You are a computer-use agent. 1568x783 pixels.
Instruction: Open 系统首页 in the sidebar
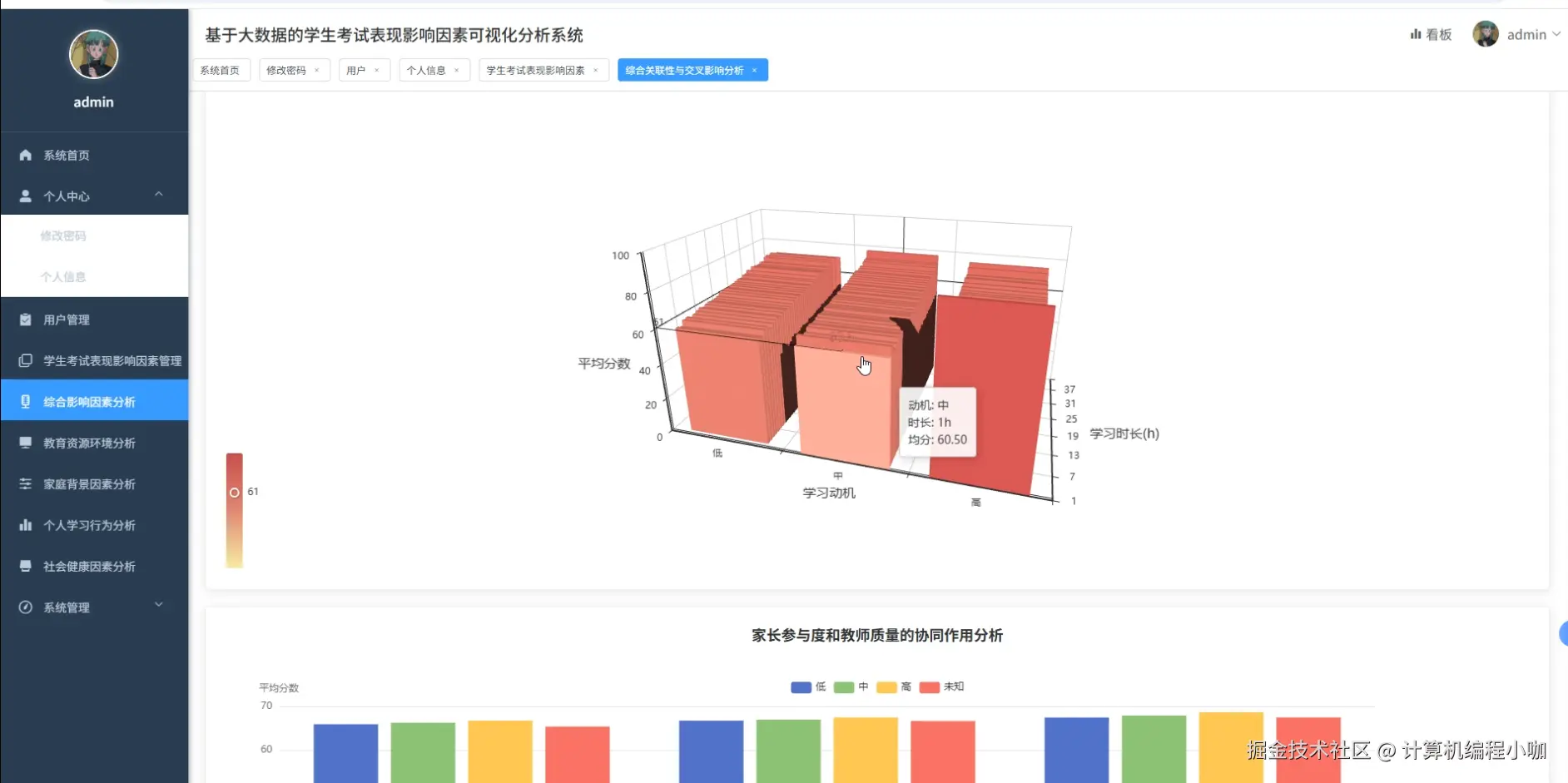(x=94, y=155)
